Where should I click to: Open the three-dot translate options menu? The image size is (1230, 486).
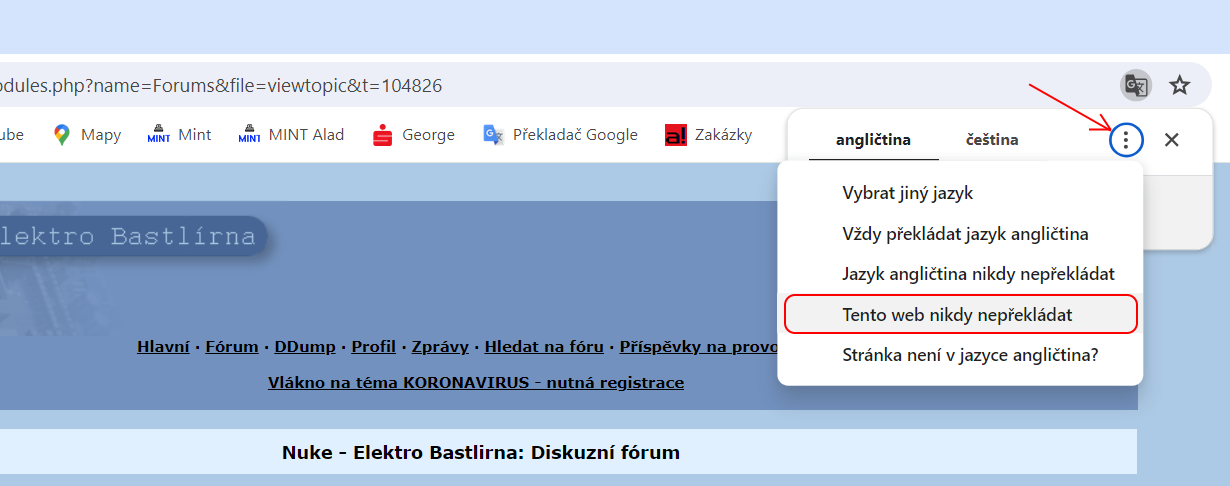point(1127,140)
